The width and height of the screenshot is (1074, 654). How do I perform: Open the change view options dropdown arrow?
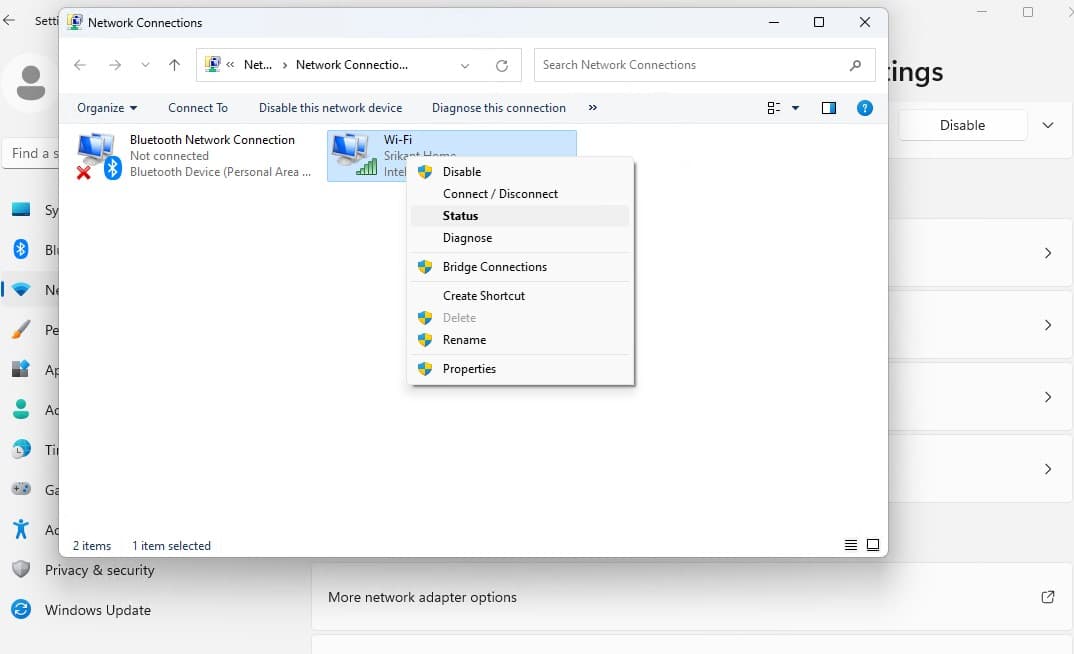click(796, 108)
